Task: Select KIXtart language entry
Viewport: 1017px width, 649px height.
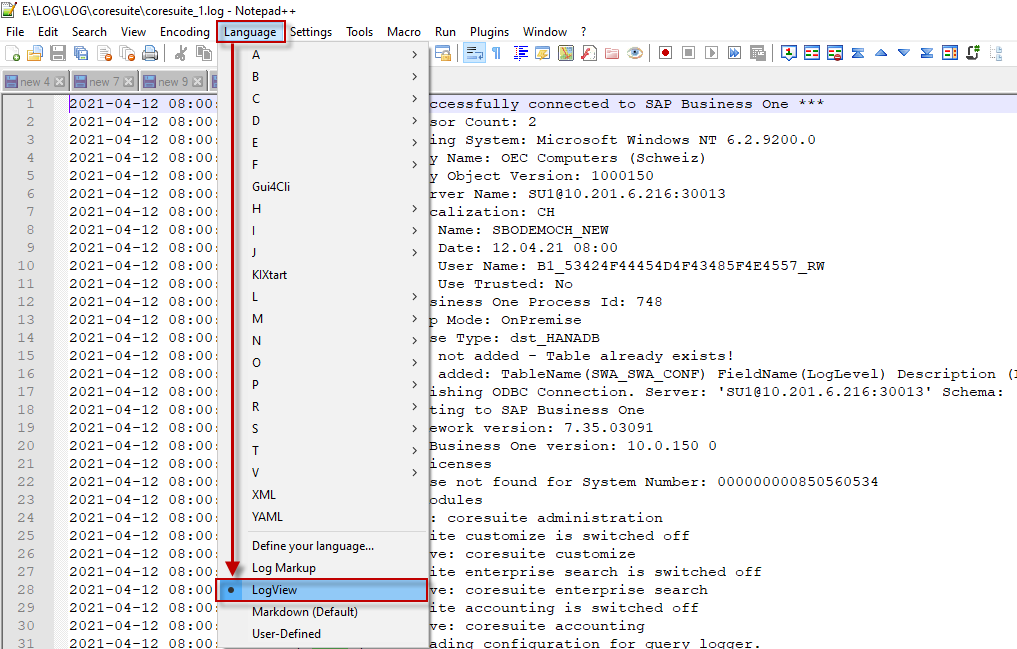Action: pyautogui.click(x=322, y=274)
